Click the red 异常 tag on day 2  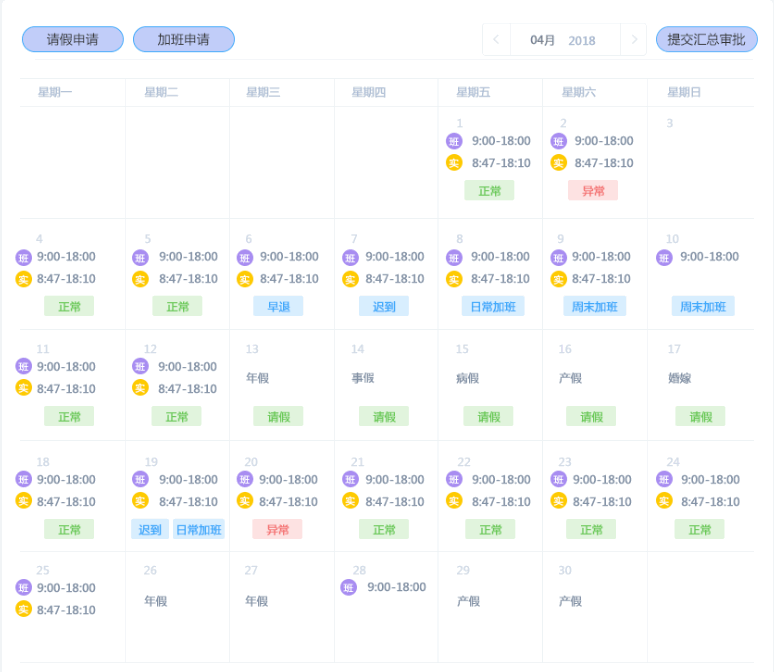coord(593,191)
